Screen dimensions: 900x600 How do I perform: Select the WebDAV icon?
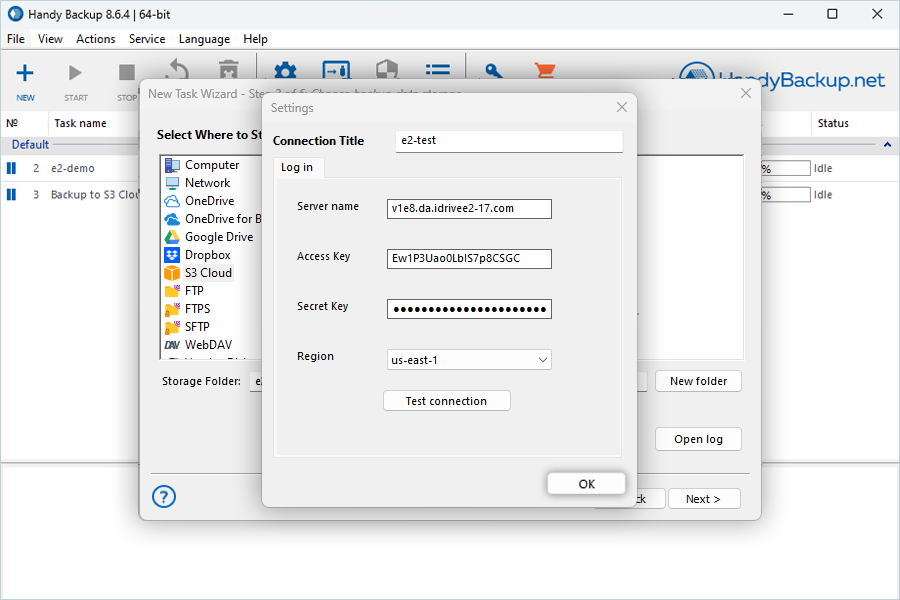click(x=172, y=345)
